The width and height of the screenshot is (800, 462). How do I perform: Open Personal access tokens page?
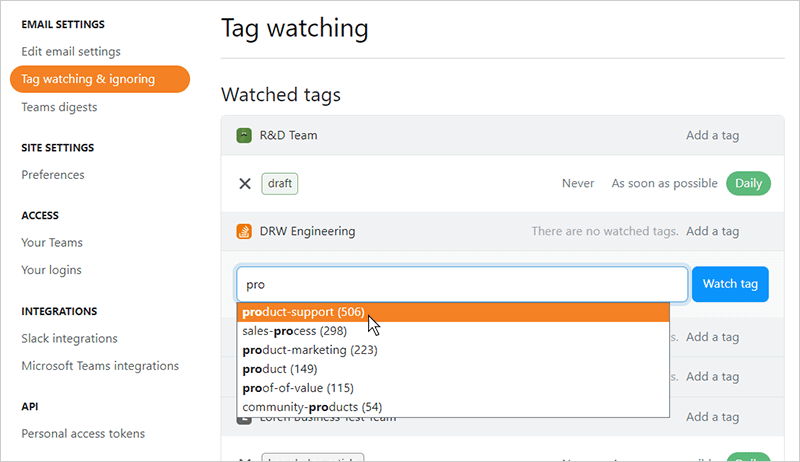[83, 433]
